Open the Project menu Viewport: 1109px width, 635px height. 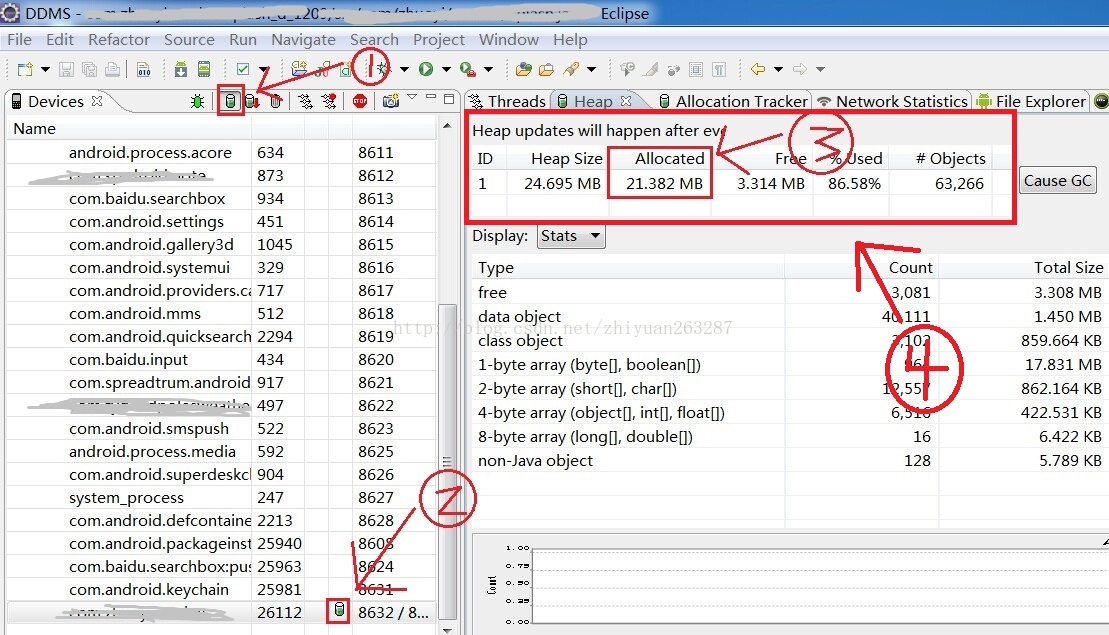pos(439,40)
